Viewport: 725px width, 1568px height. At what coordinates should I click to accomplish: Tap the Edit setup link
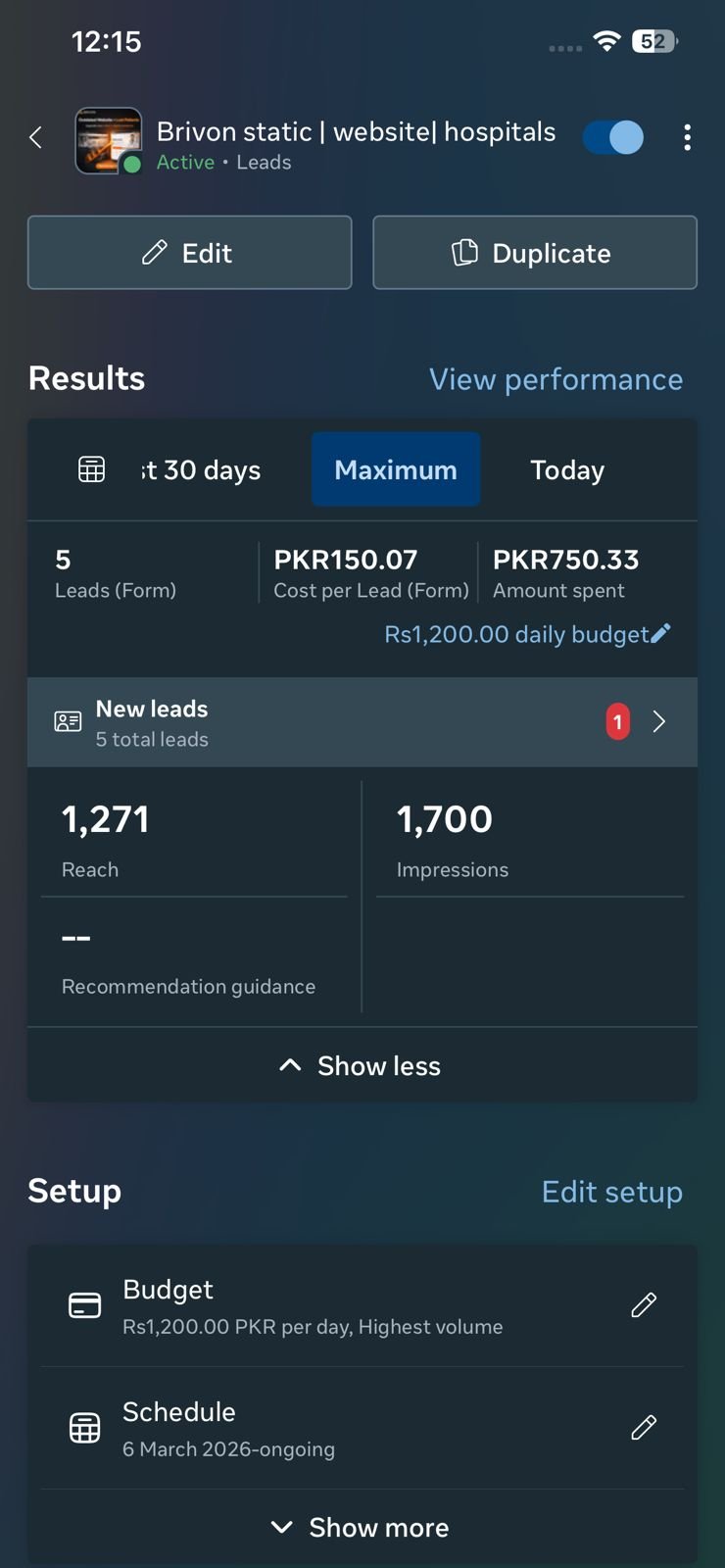coord(611,1192)
